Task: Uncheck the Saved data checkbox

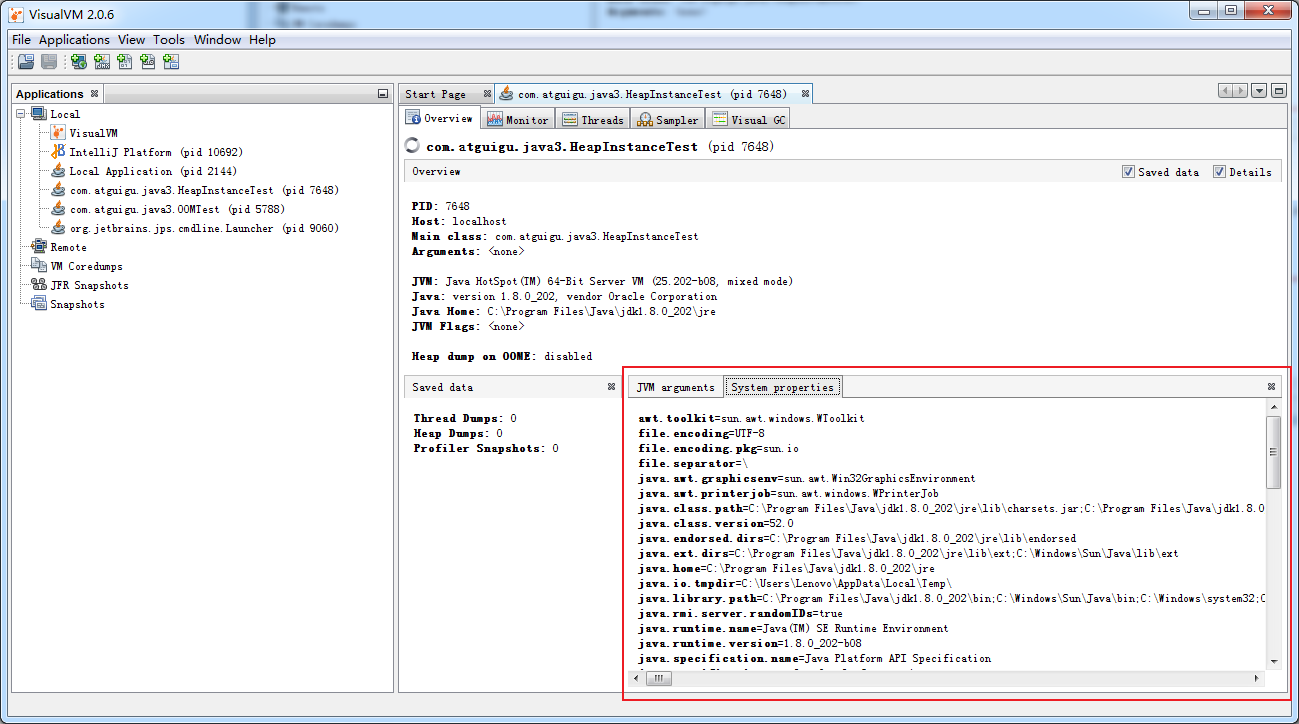Action: coord(1128,172)
